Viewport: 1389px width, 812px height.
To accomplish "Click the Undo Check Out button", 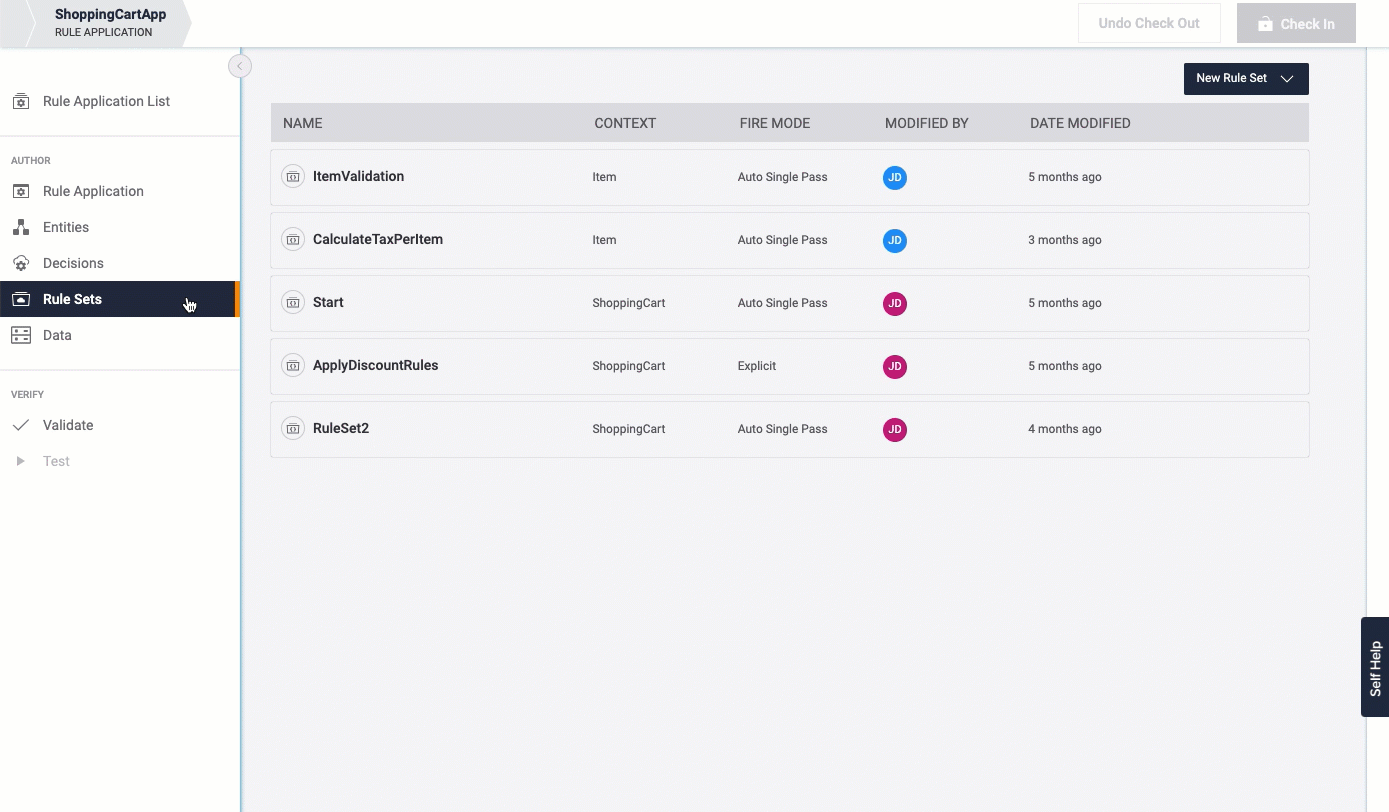I will [1148, 23].
